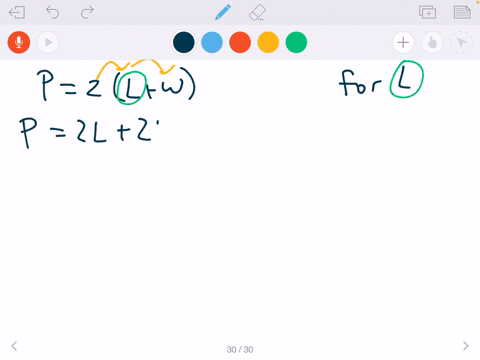Open the slide background/paper options icon
The height and width of the screenshot is (360, 480).
click(462, 12)
